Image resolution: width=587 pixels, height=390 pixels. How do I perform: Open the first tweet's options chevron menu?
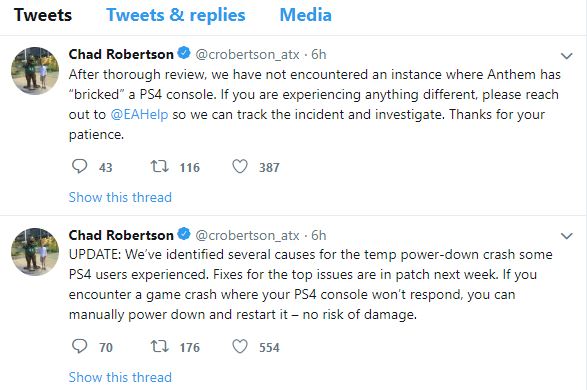(567, 56)
